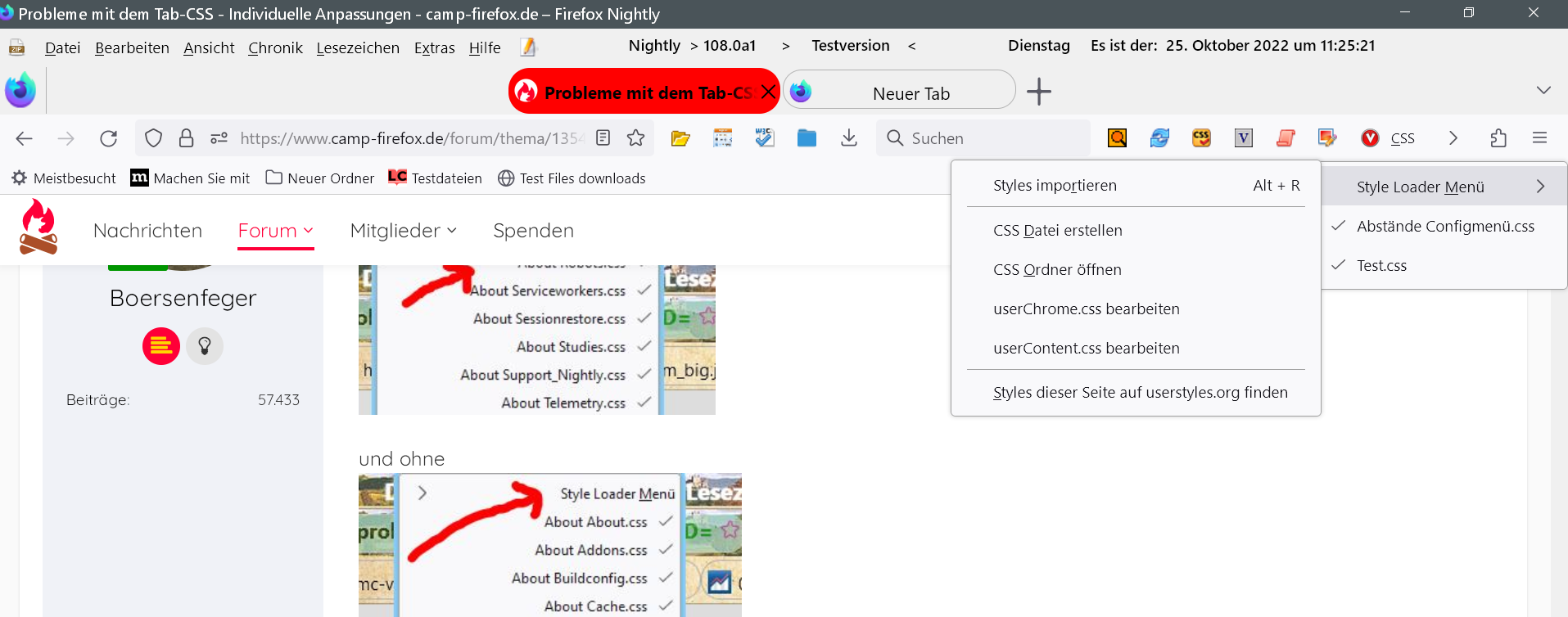Image resolution: width=1568 pixels, height=617 pixels.
Task: Open the Chronik menu
Action: tap(275, 47)
